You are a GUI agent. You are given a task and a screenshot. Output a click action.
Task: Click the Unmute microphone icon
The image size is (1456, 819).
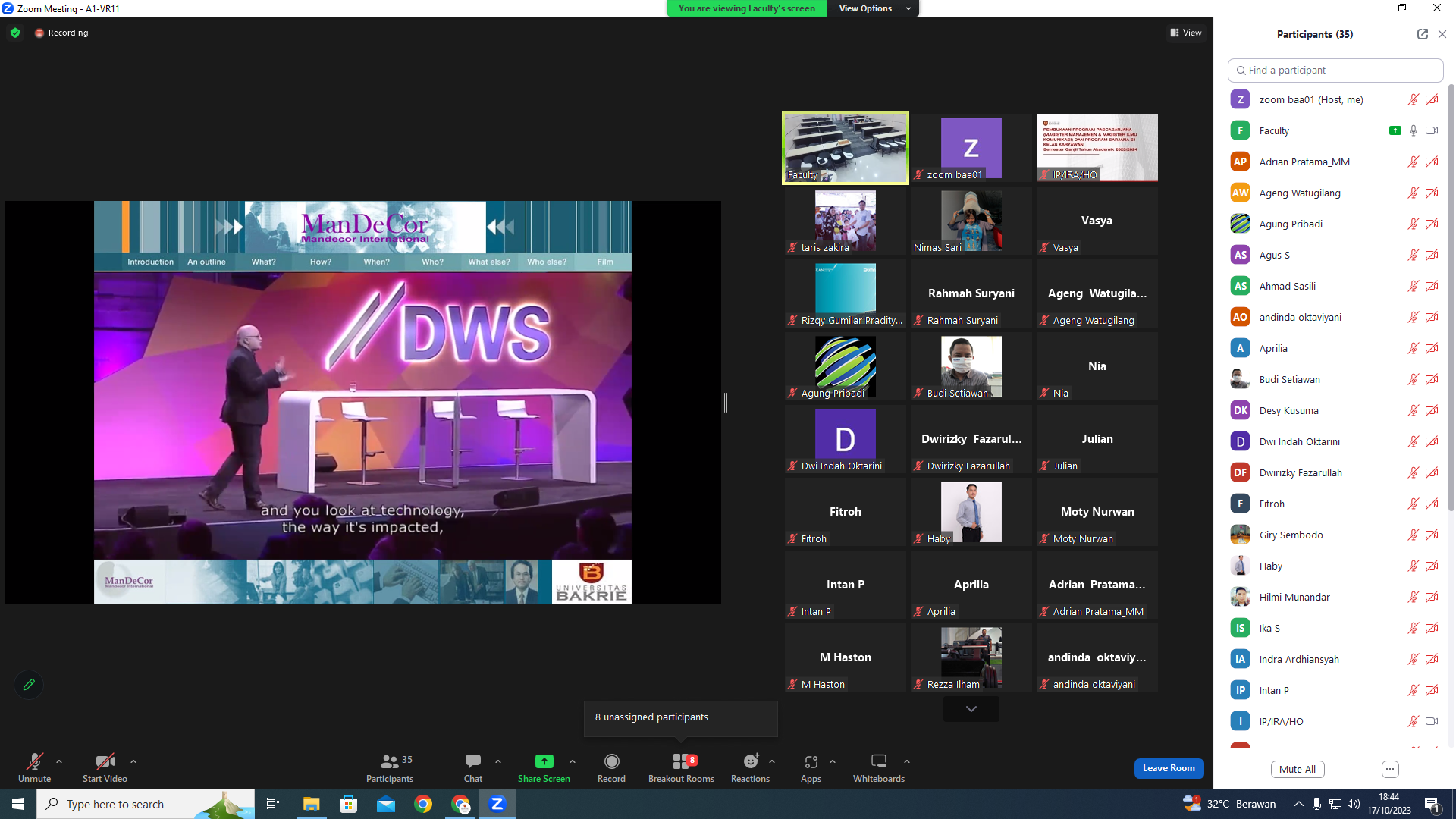[34, 761]
